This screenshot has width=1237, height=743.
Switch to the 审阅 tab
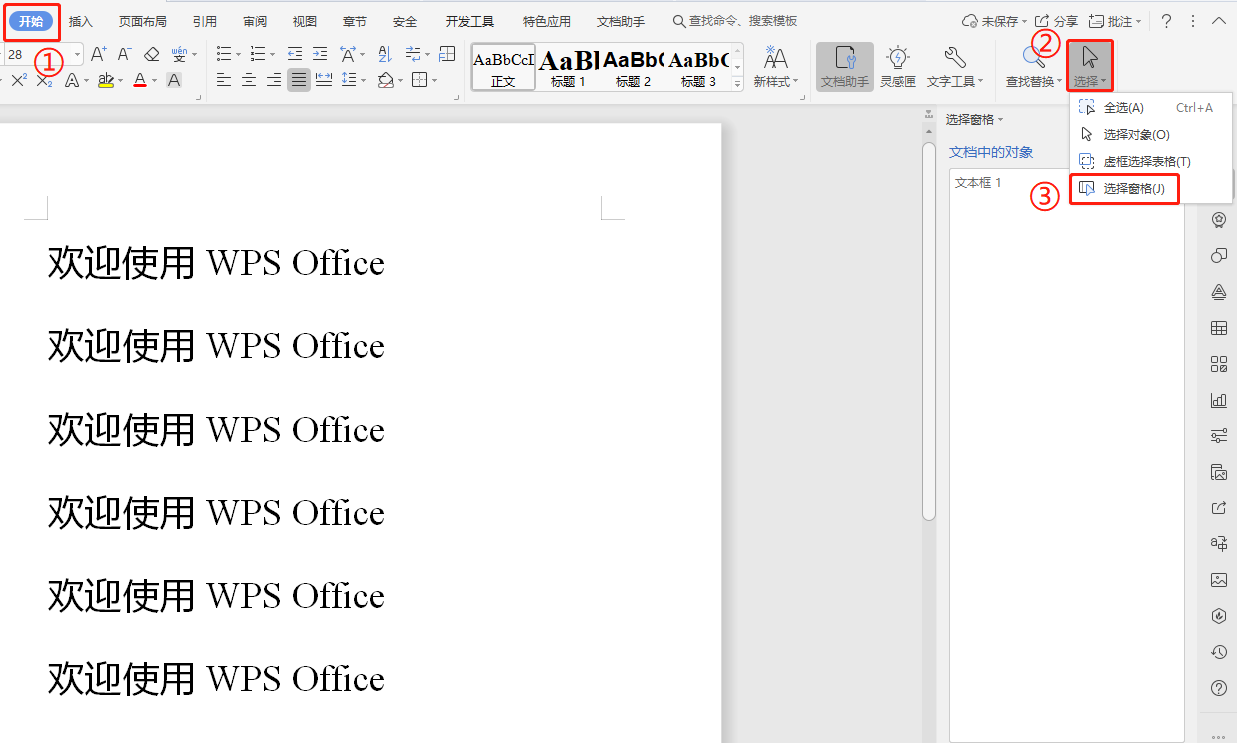[255, 21]
